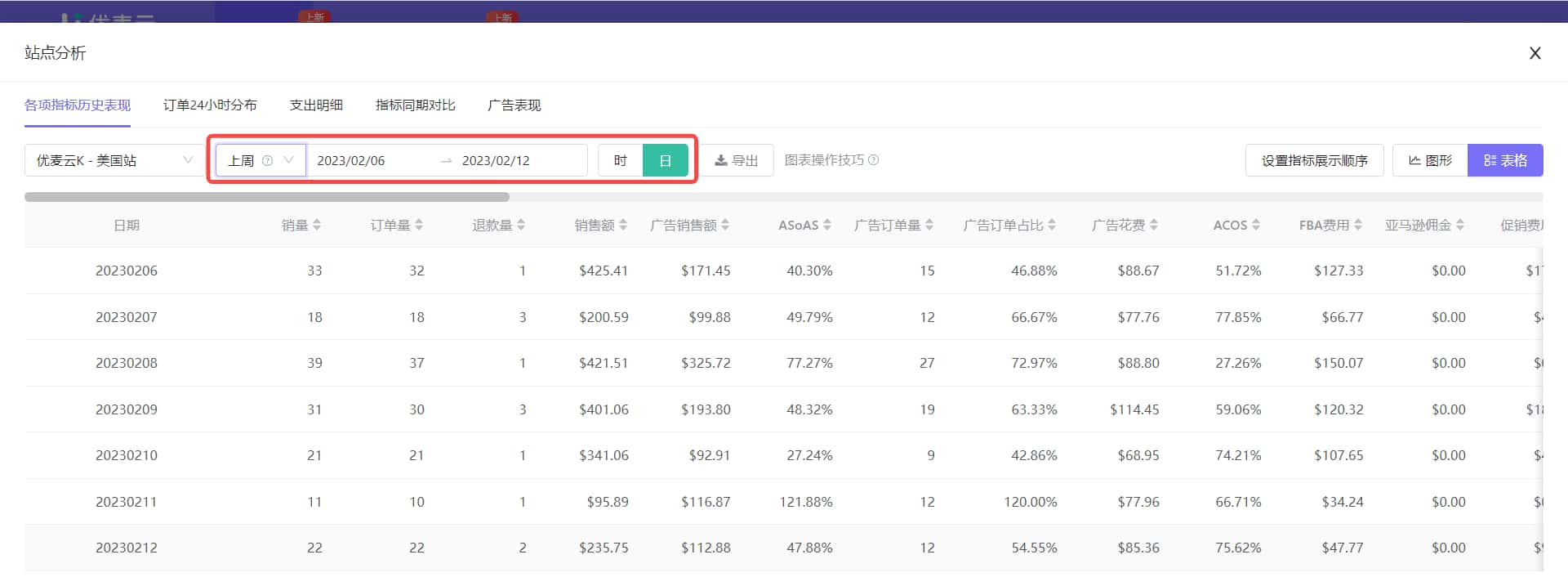1568x586 pixels.
Task: Open the 广告表现 tab
Action: [514, 105]
